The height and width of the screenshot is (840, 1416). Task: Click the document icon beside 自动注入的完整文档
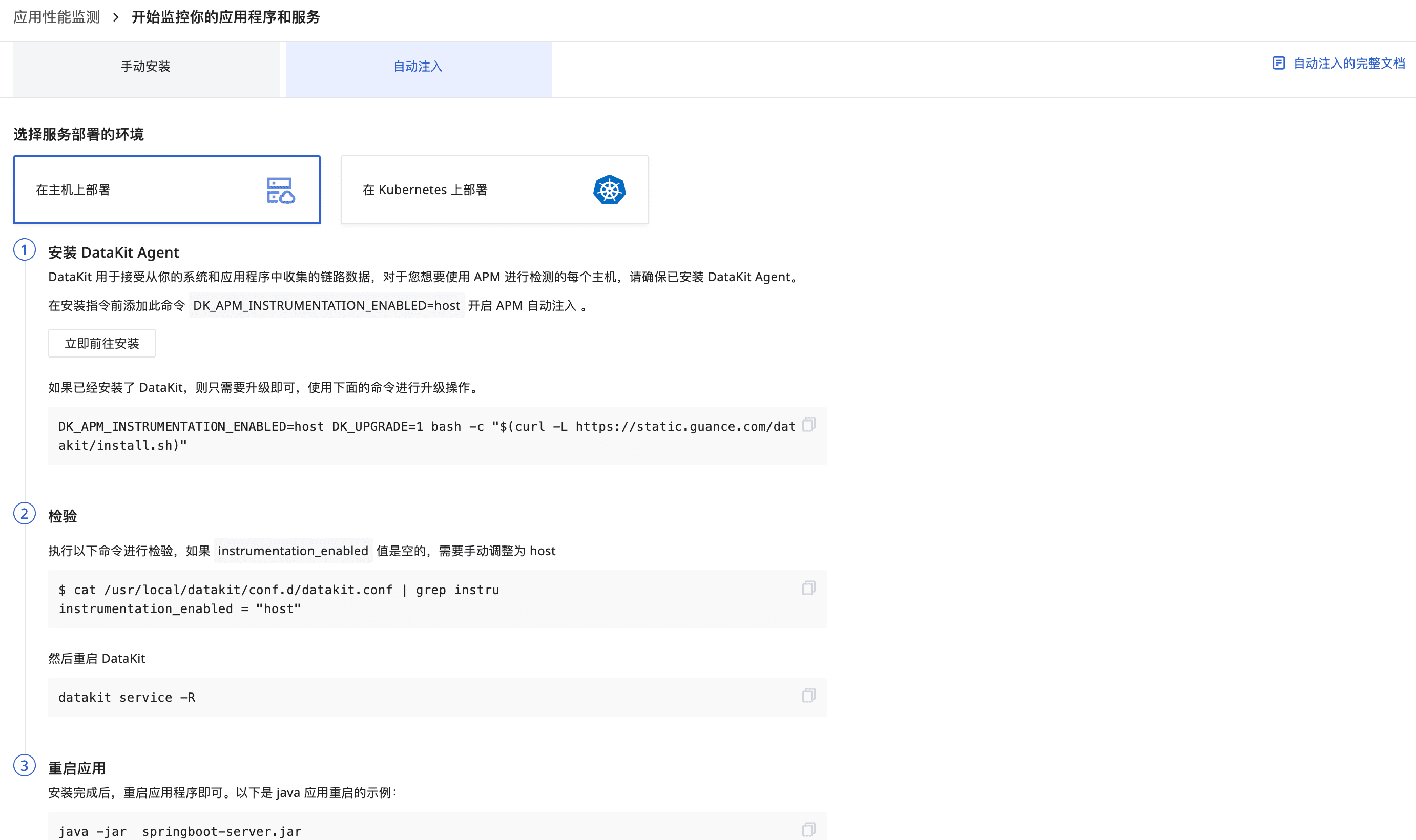pos(1278,63)
